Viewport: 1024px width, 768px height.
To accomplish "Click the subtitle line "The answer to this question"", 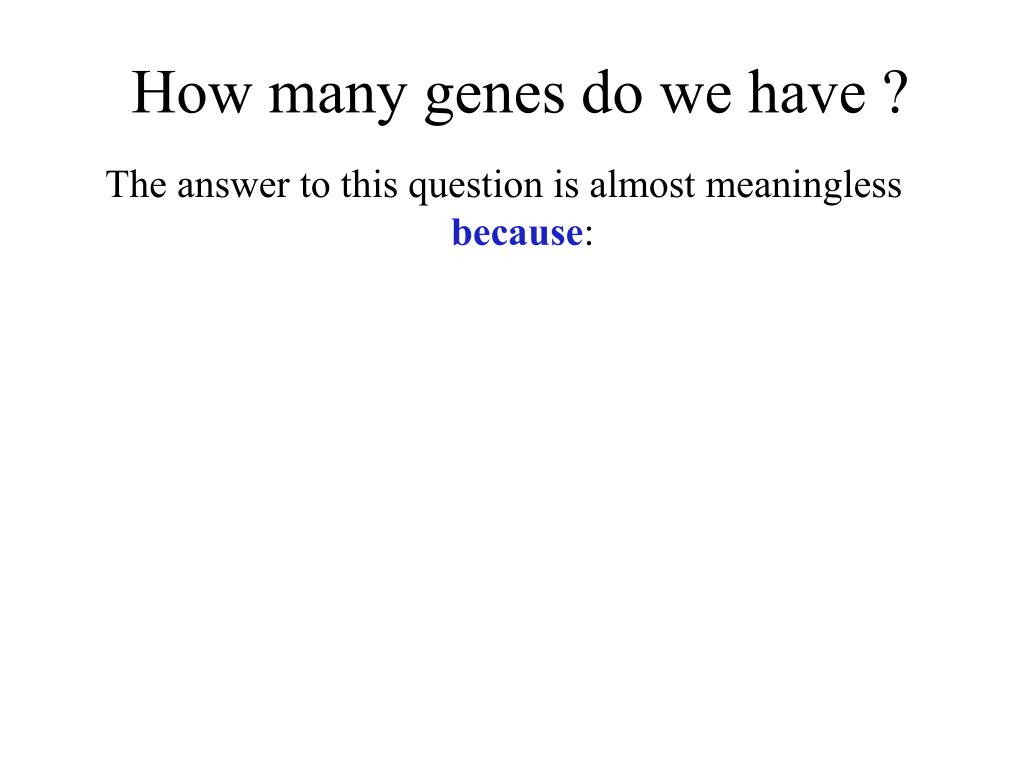I will (324, 186).
